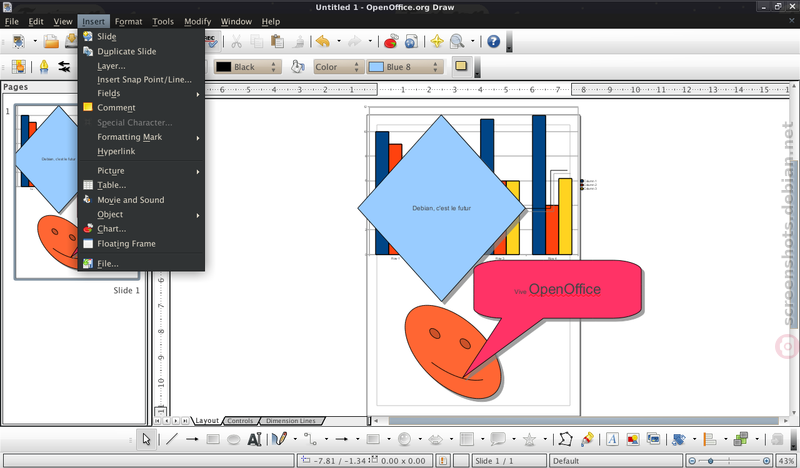Viewport: 800px width, 468px height.
Task: Pick the Ellipse tool
Action: [234, 439]
